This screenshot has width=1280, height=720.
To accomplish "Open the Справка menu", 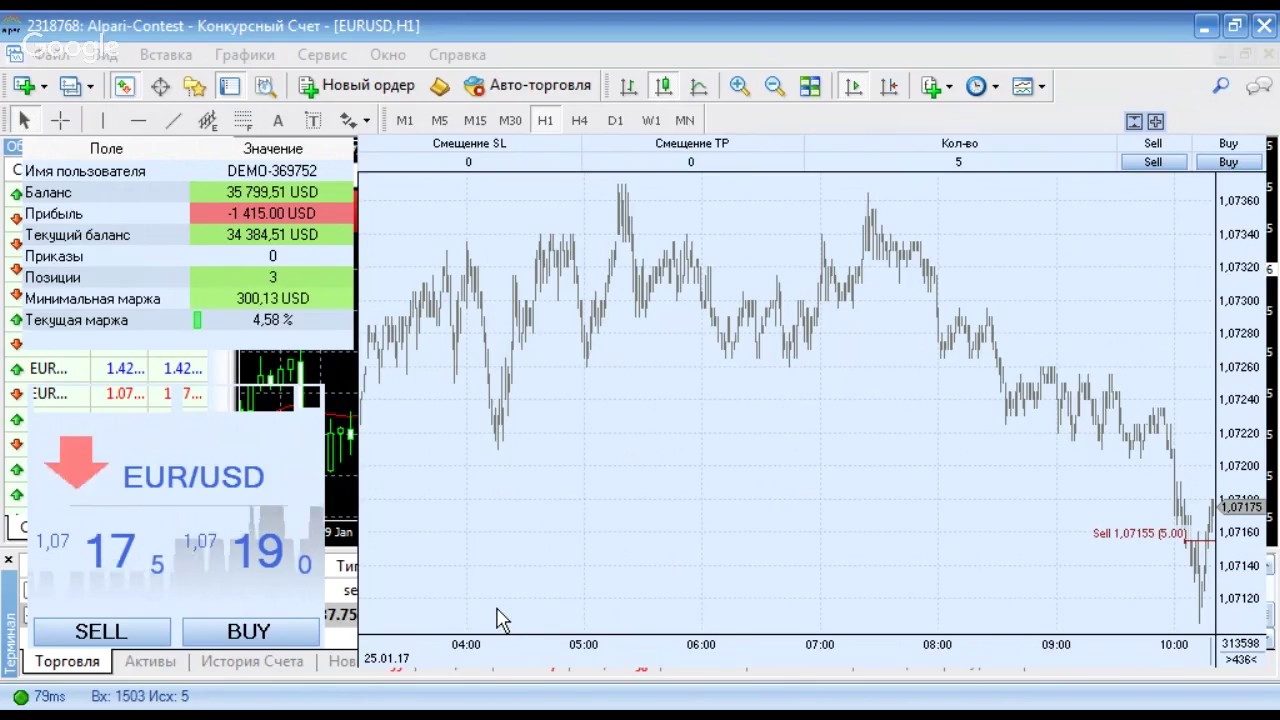I will [457, 55].
